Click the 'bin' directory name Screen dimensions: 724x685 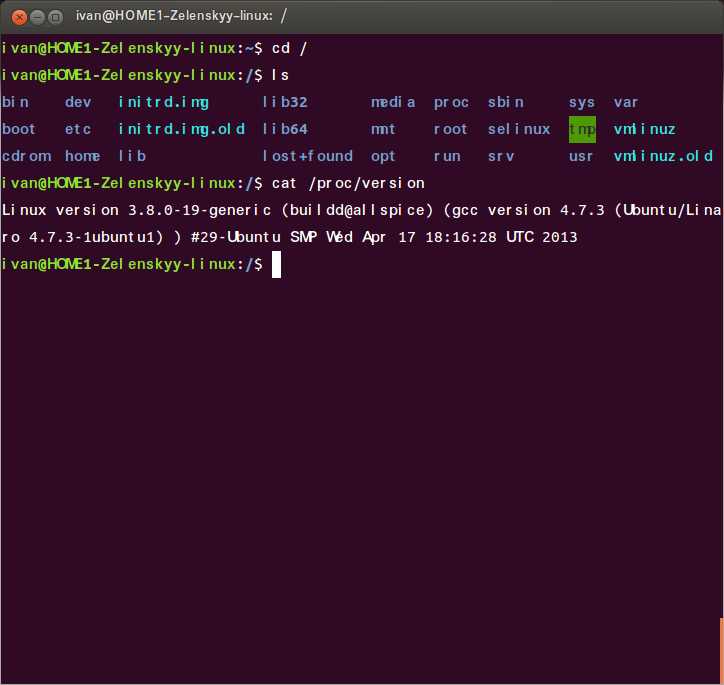15,102
